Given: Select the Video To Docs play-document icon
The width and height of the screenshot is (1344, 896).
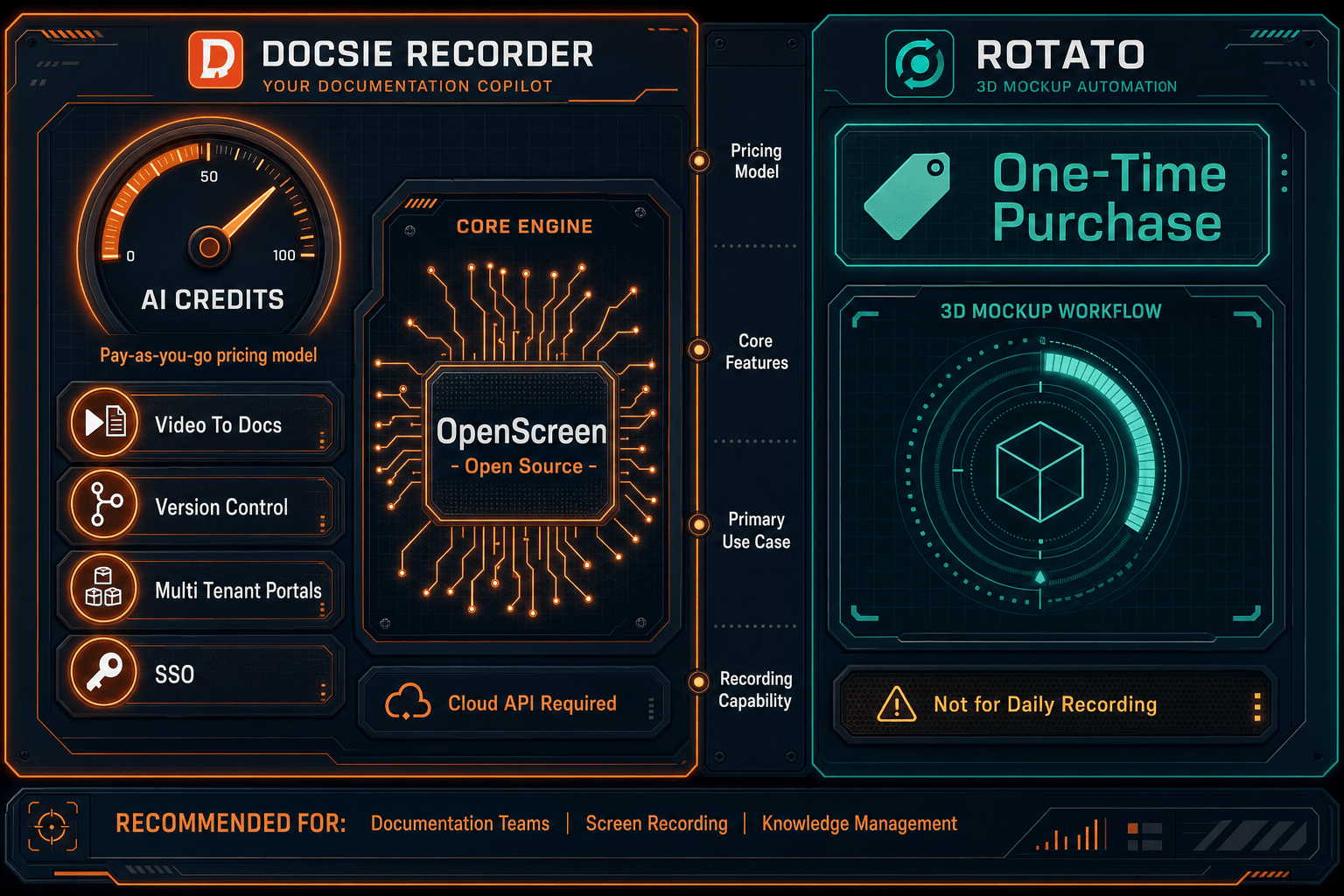Looking at the screenshot, I should (x=104, y=423).
